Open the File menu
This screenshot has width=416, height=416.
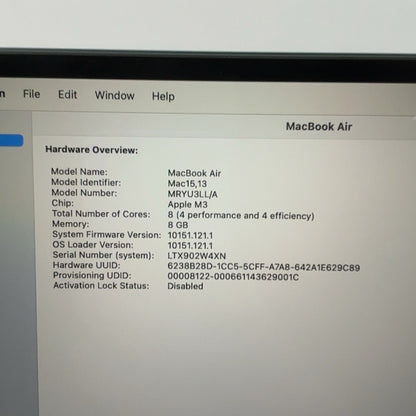pos(32,94)
